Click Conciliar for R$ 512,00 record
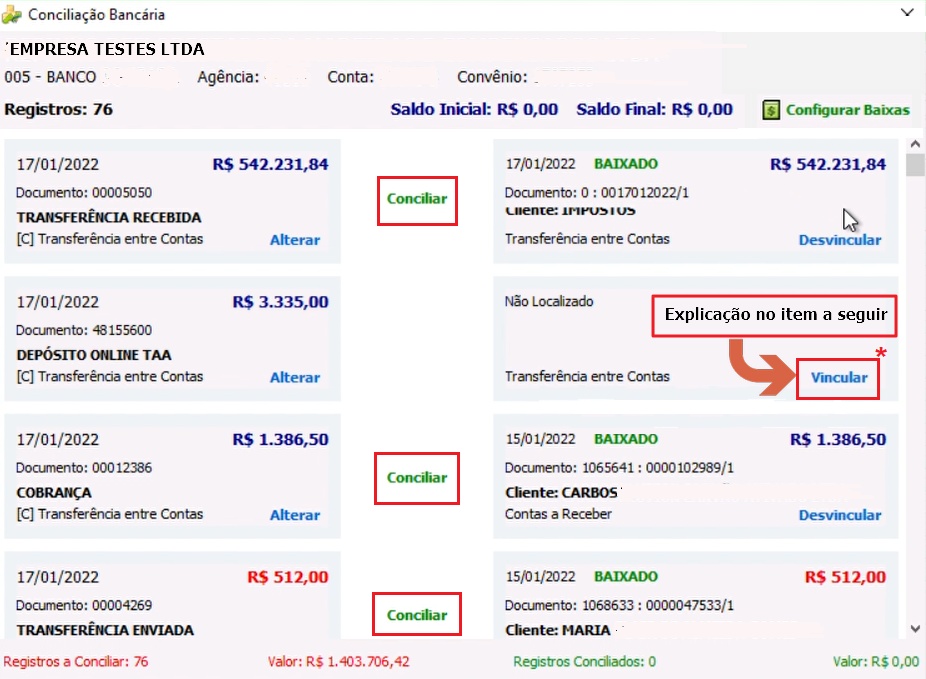The height and width of the screenshot is (679, 926). 417,615
